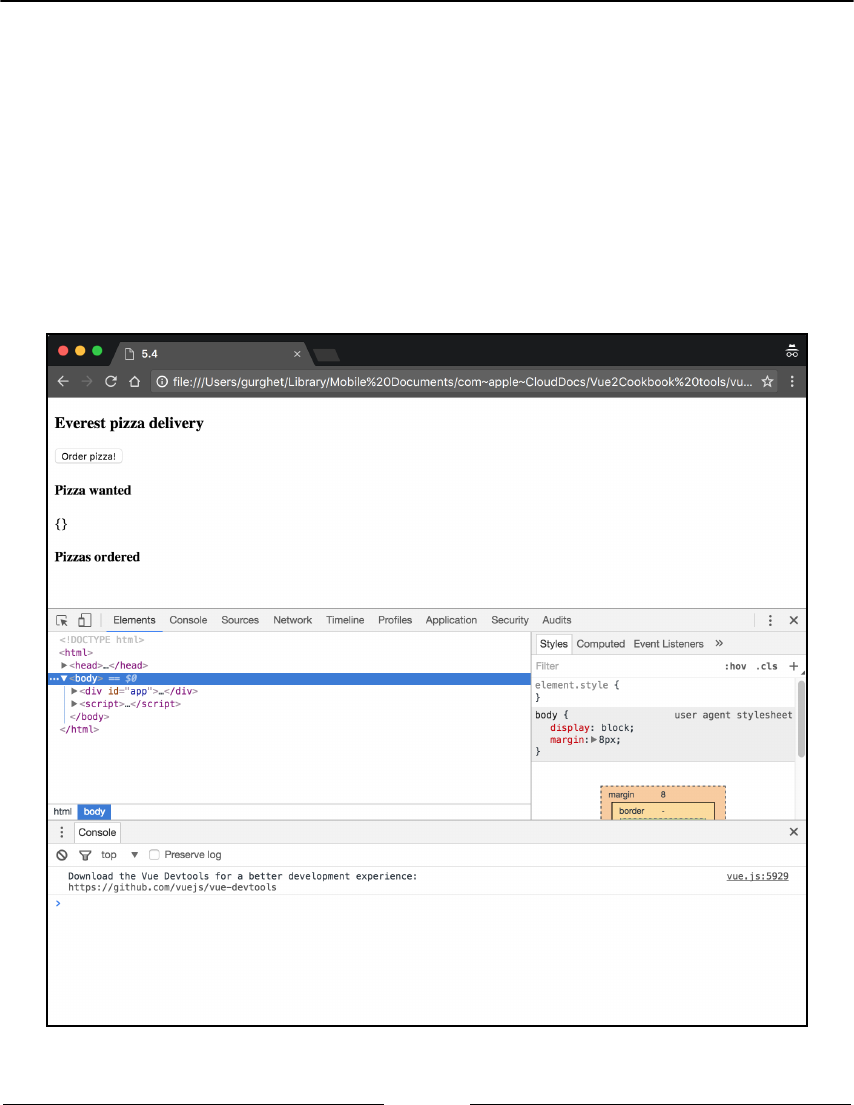This screenshot has width=854, height=1105.
Task: Expand the div id app node
Action: click(x=74, y=691)
